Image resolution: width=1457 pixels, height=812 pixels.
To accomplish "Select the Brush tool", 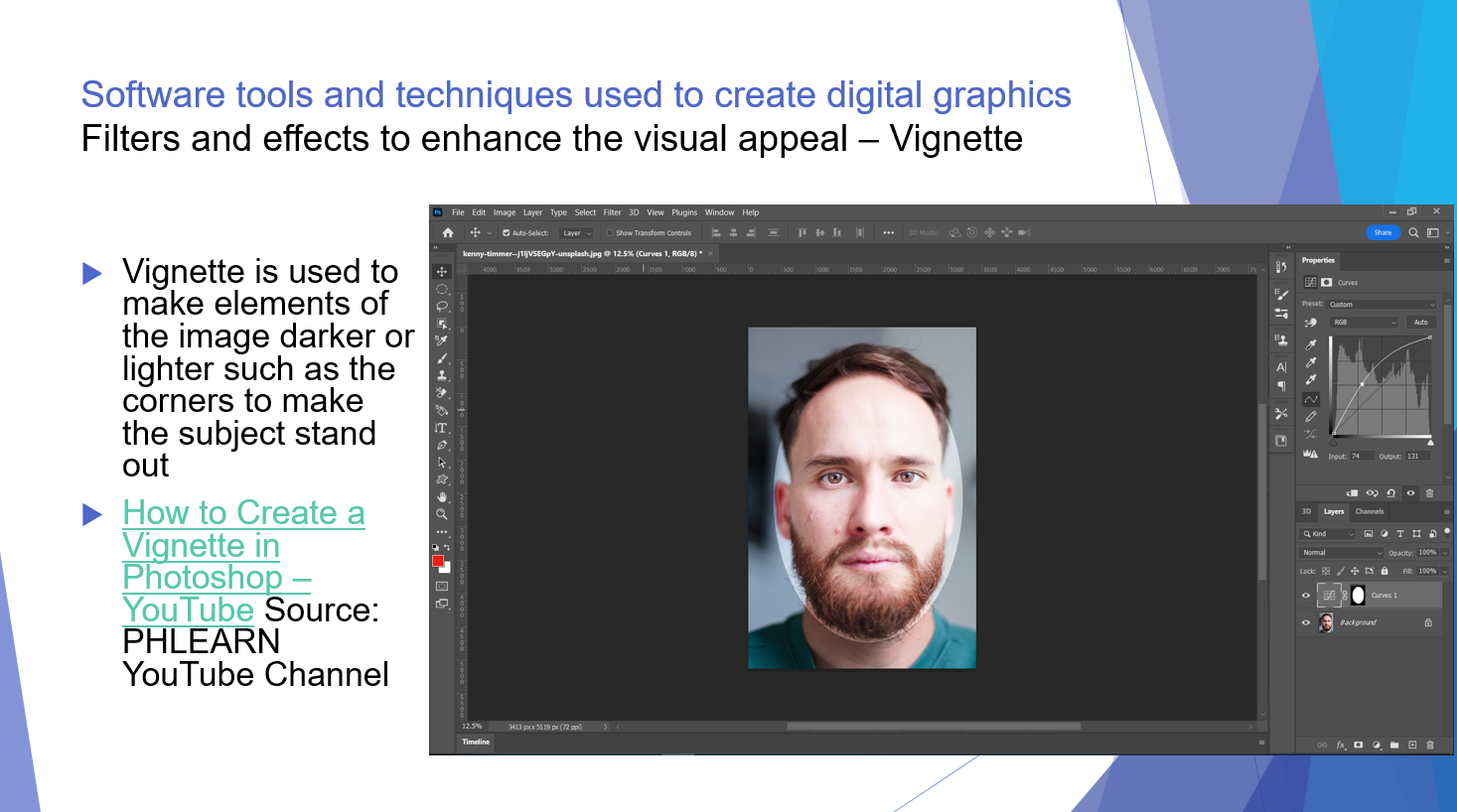I will tap(442, 358).
